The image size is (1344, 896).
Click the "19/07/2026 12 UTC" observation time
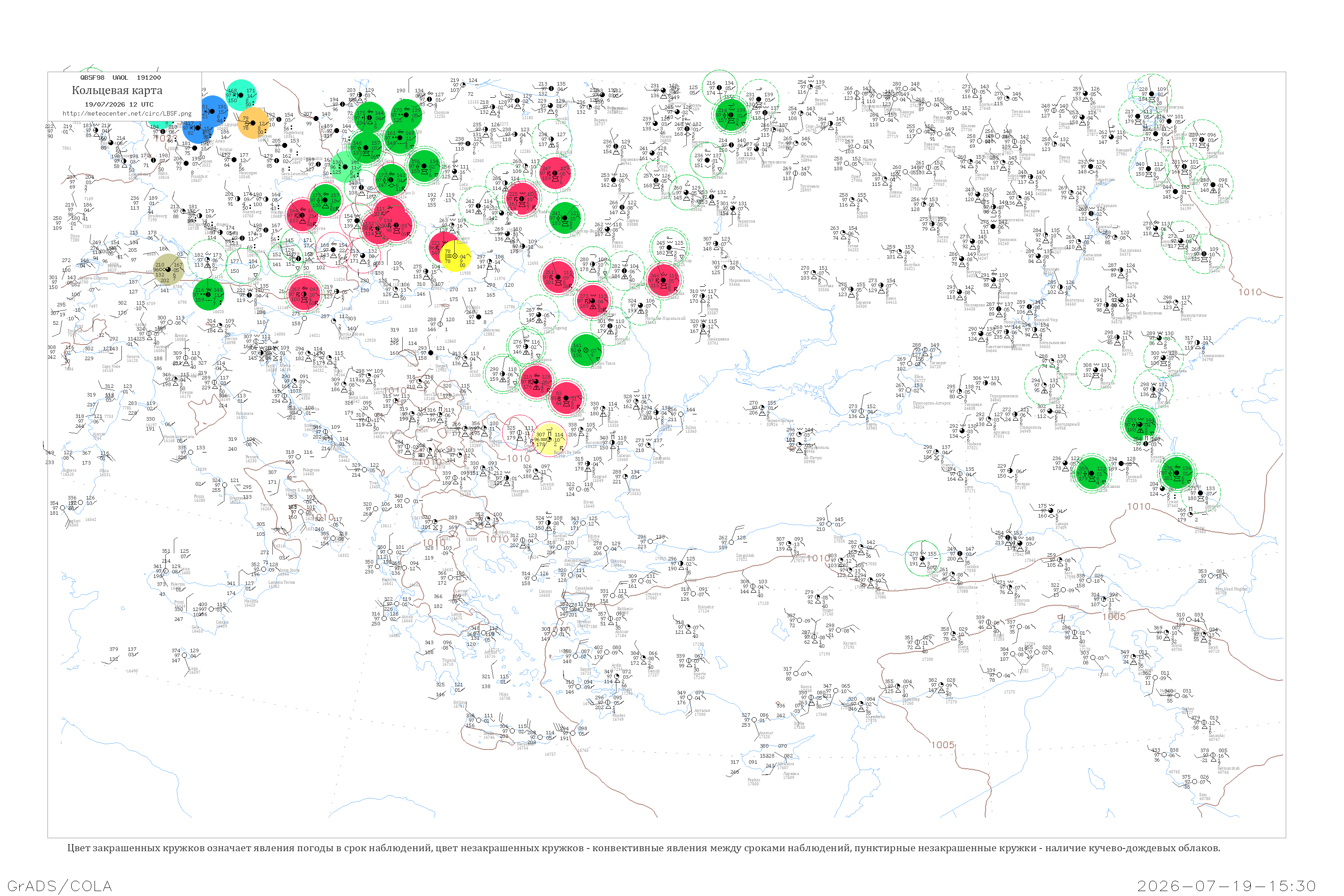119,104
